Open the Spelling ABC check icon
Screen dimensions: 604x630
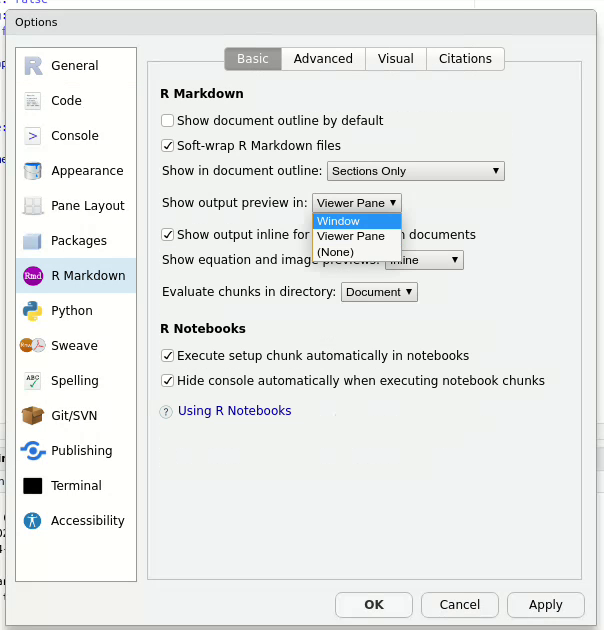(x=33, y=381)
